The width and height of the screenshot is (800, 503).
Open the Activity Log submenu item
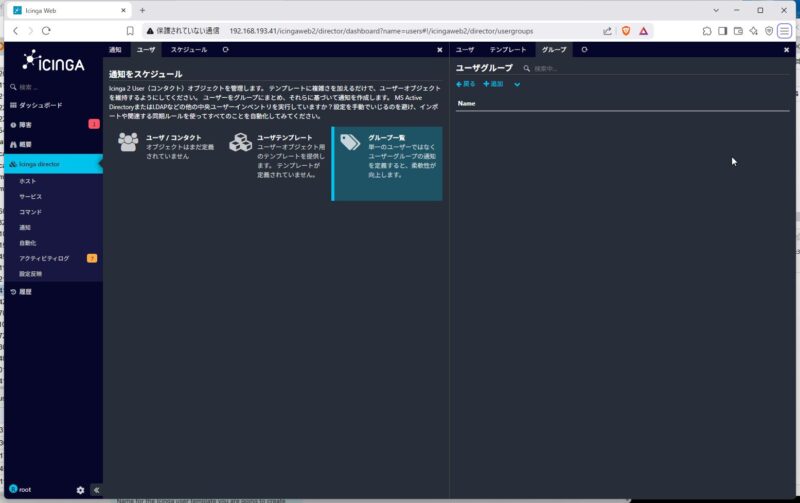coord(44,259)
